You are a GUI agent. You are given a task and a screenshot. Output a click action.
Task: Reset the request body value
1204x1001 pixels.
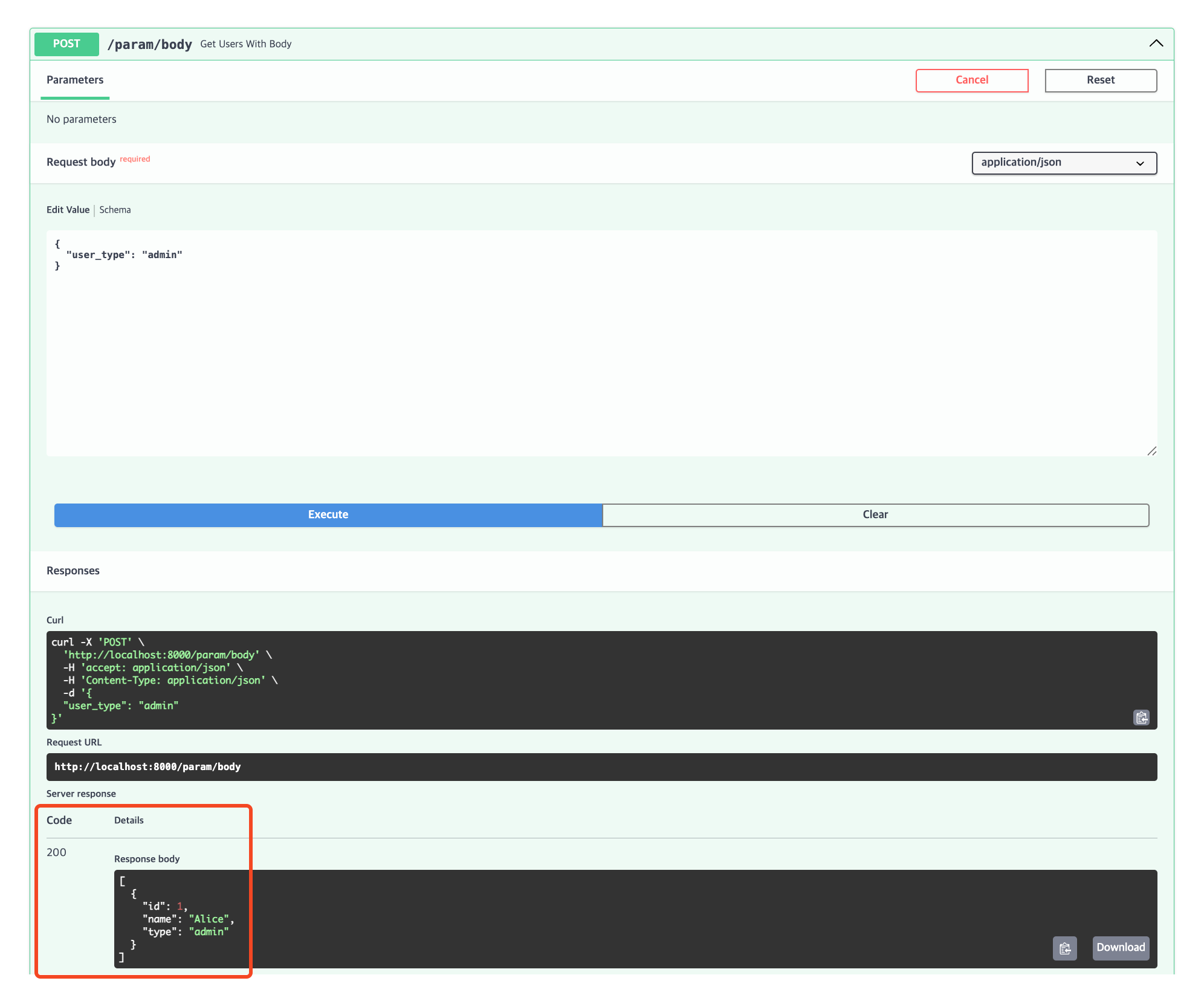coord(1100,80)
